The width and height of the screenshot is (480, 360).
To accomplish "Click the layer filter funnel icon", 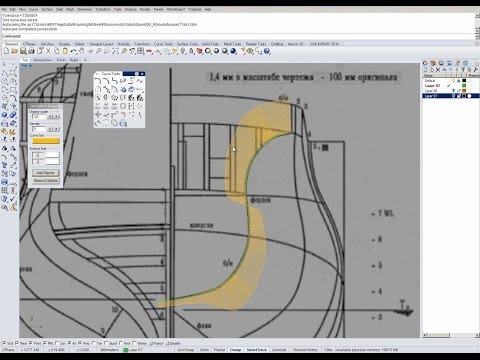I will click(x=463, y=70).
